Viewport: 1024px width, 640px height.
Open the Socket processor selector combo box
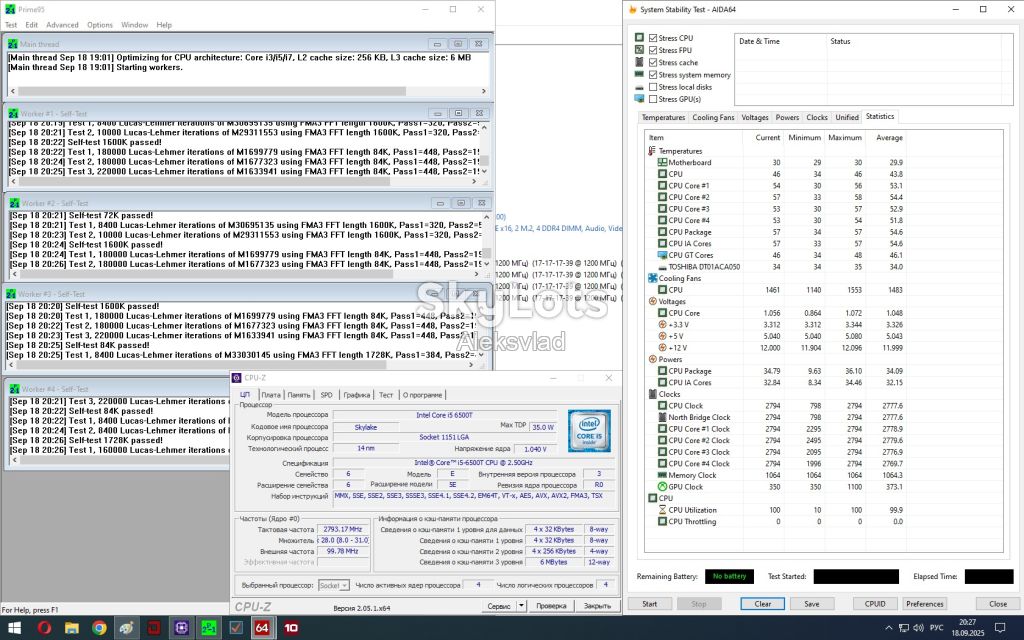coord(334,585)
